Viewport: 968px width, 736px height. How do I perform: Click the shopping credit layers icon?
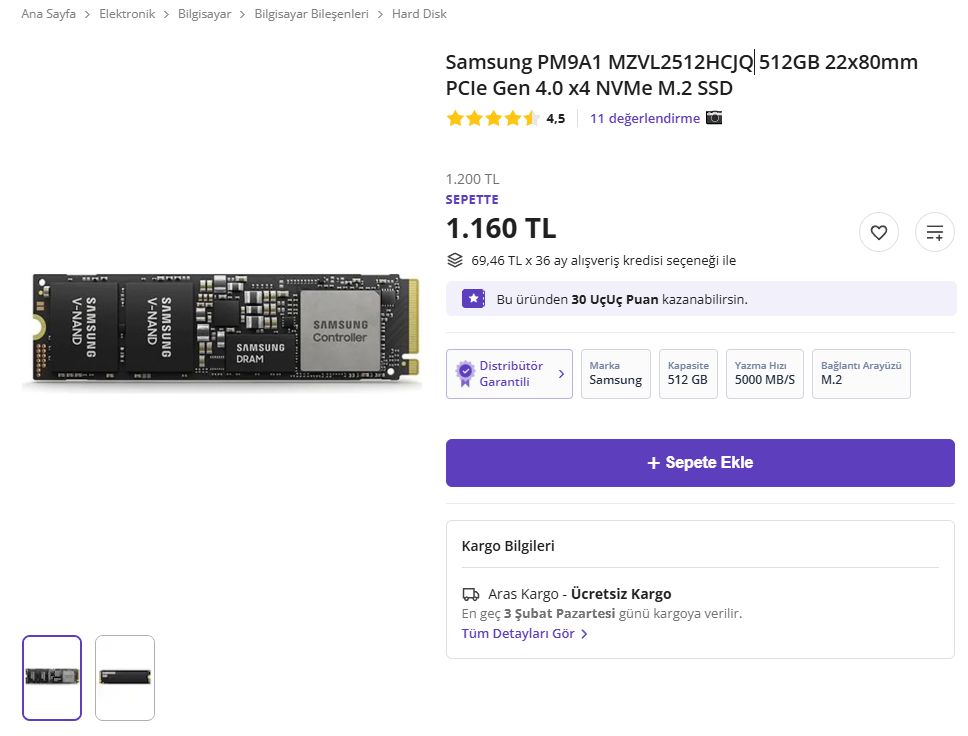tap(455, 261)
